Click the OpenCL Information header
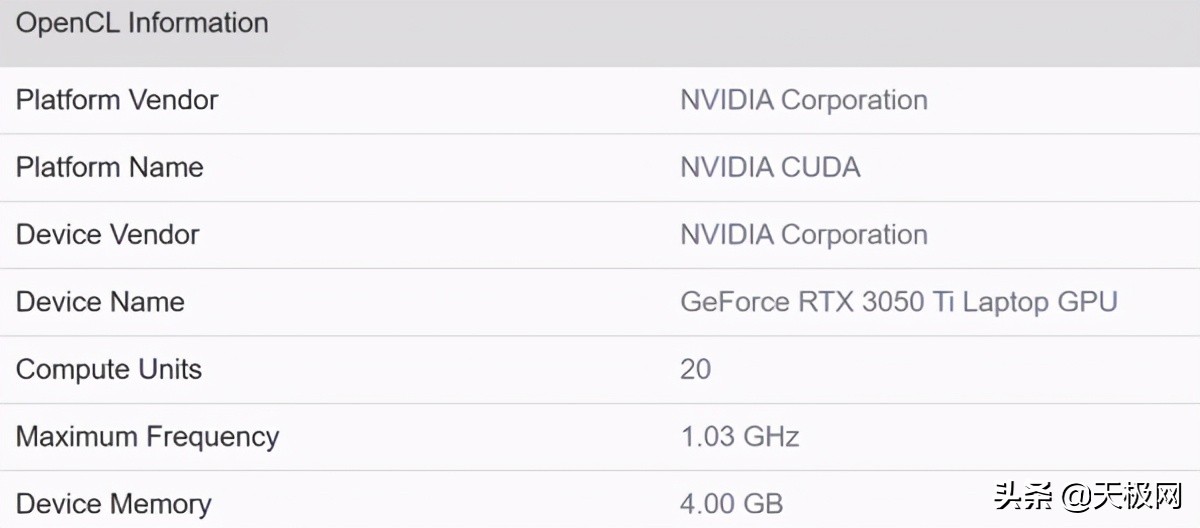Image resolution: width=1200 pixels, height=528 pixels. pyautogui.click(x=142, y=23)
